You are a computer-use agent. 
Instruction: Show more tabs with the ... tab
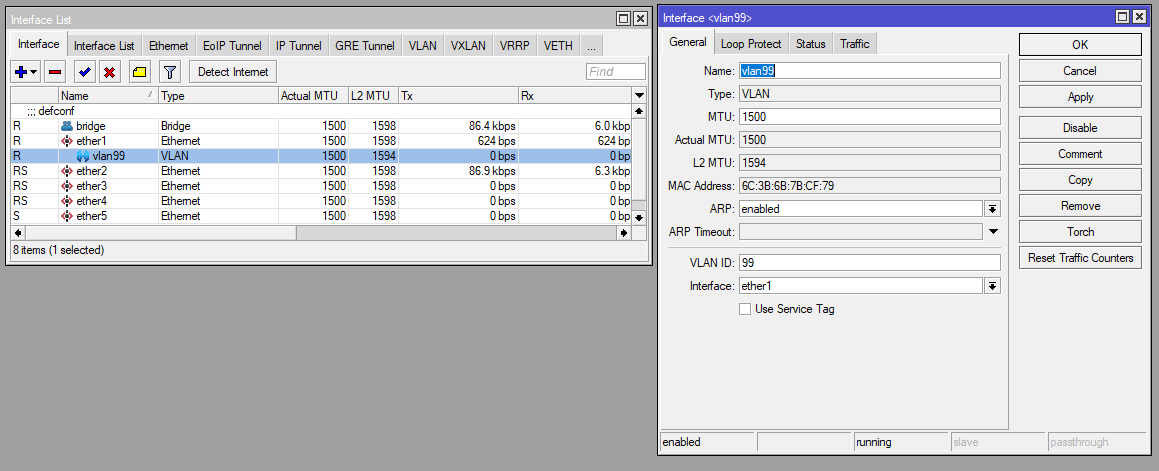pyautogui.click(x=591, y=46)
